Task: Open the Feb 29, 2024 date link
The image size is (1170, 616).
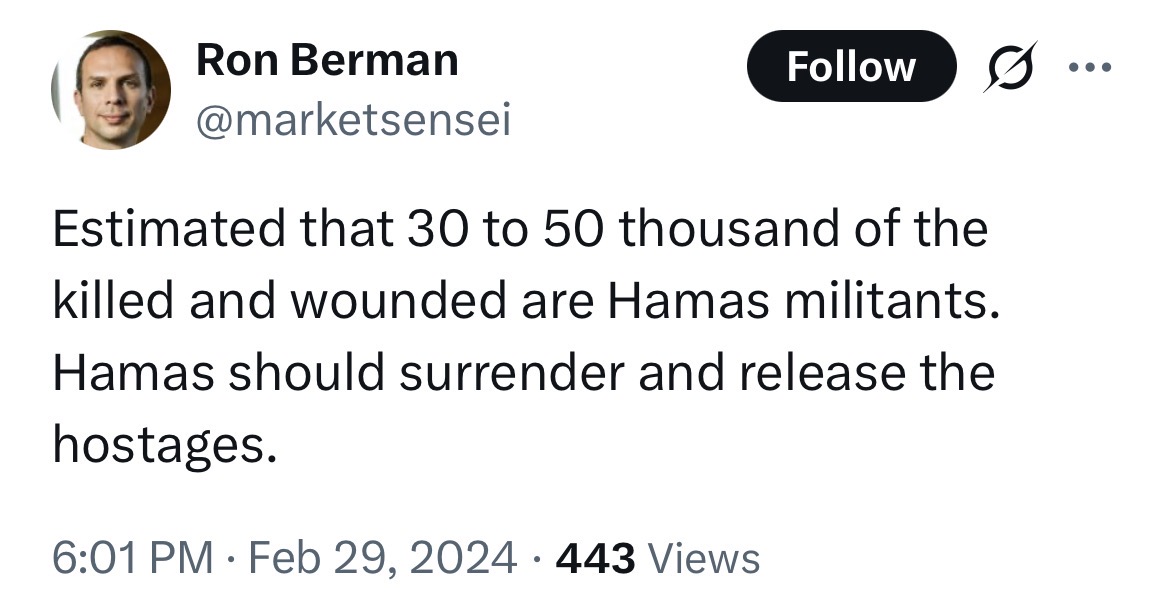Action: pos(382,558)
